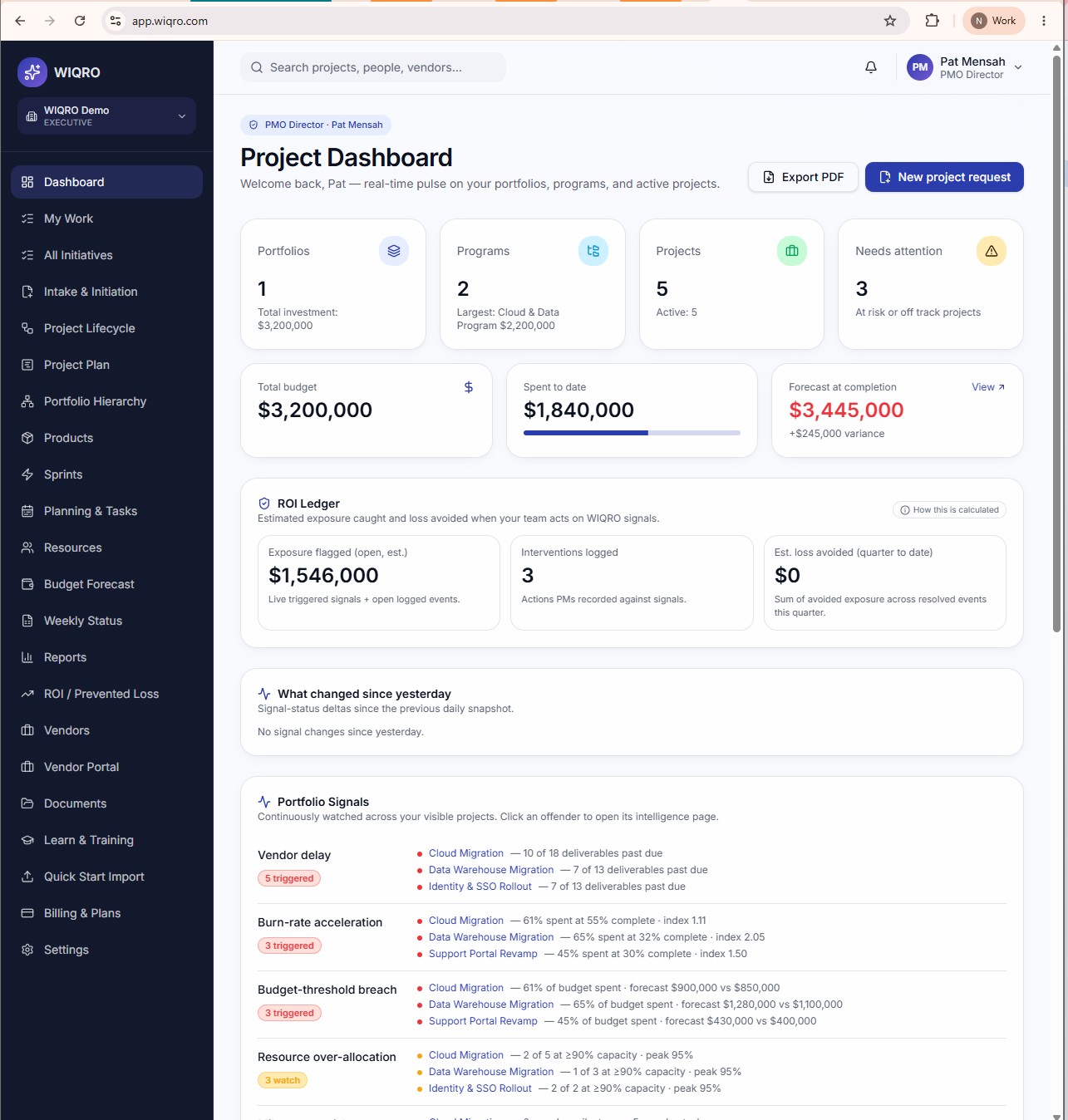Click How this is calculated button

pos(949,510)
